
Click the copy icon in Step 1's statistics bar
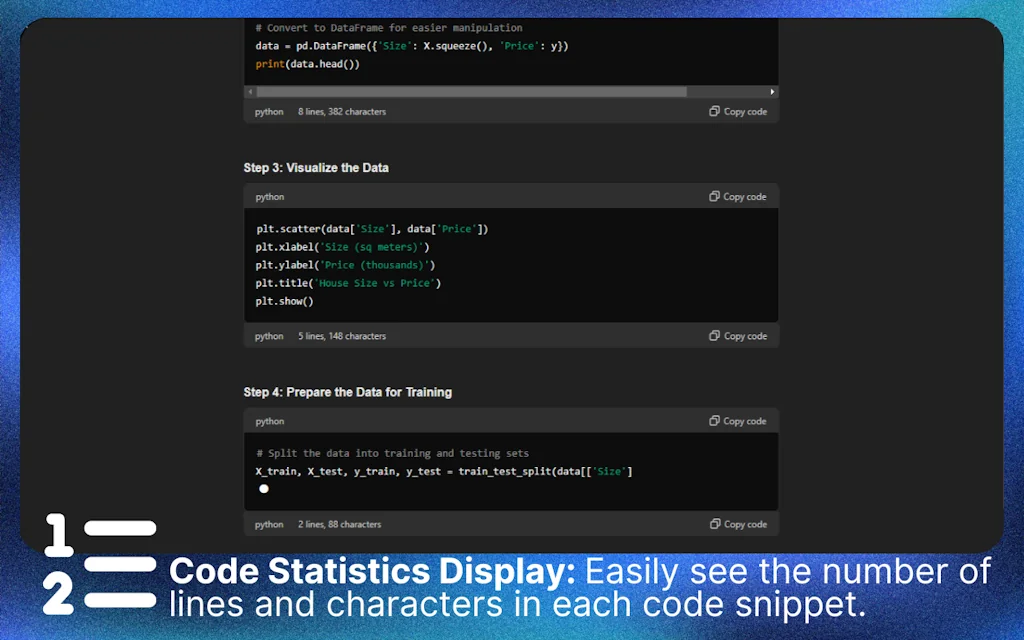(x=713, y=111)
